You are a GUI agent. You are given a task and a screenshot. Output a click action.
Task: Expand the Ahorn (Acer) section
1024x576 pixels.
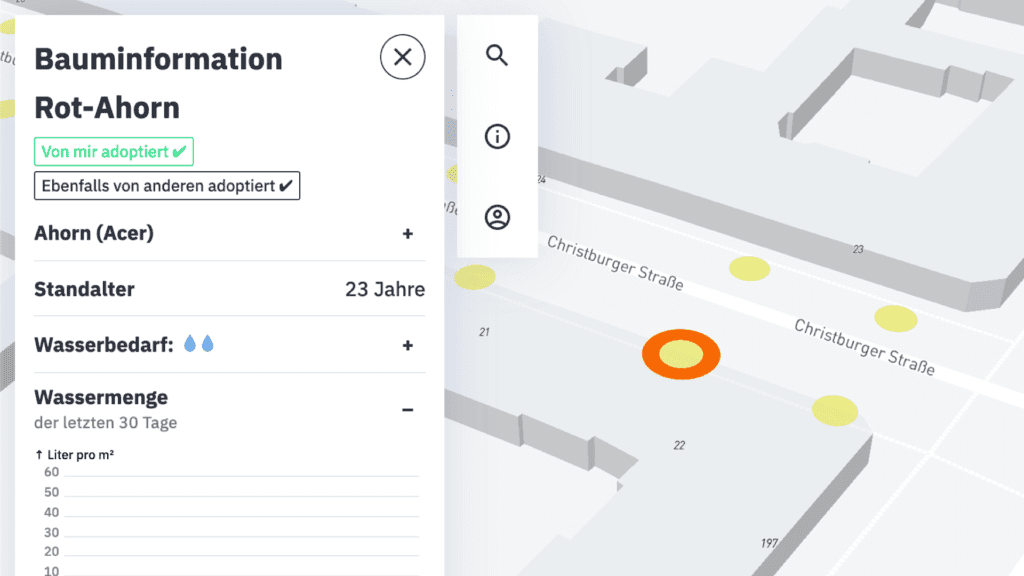pos(229,233)
